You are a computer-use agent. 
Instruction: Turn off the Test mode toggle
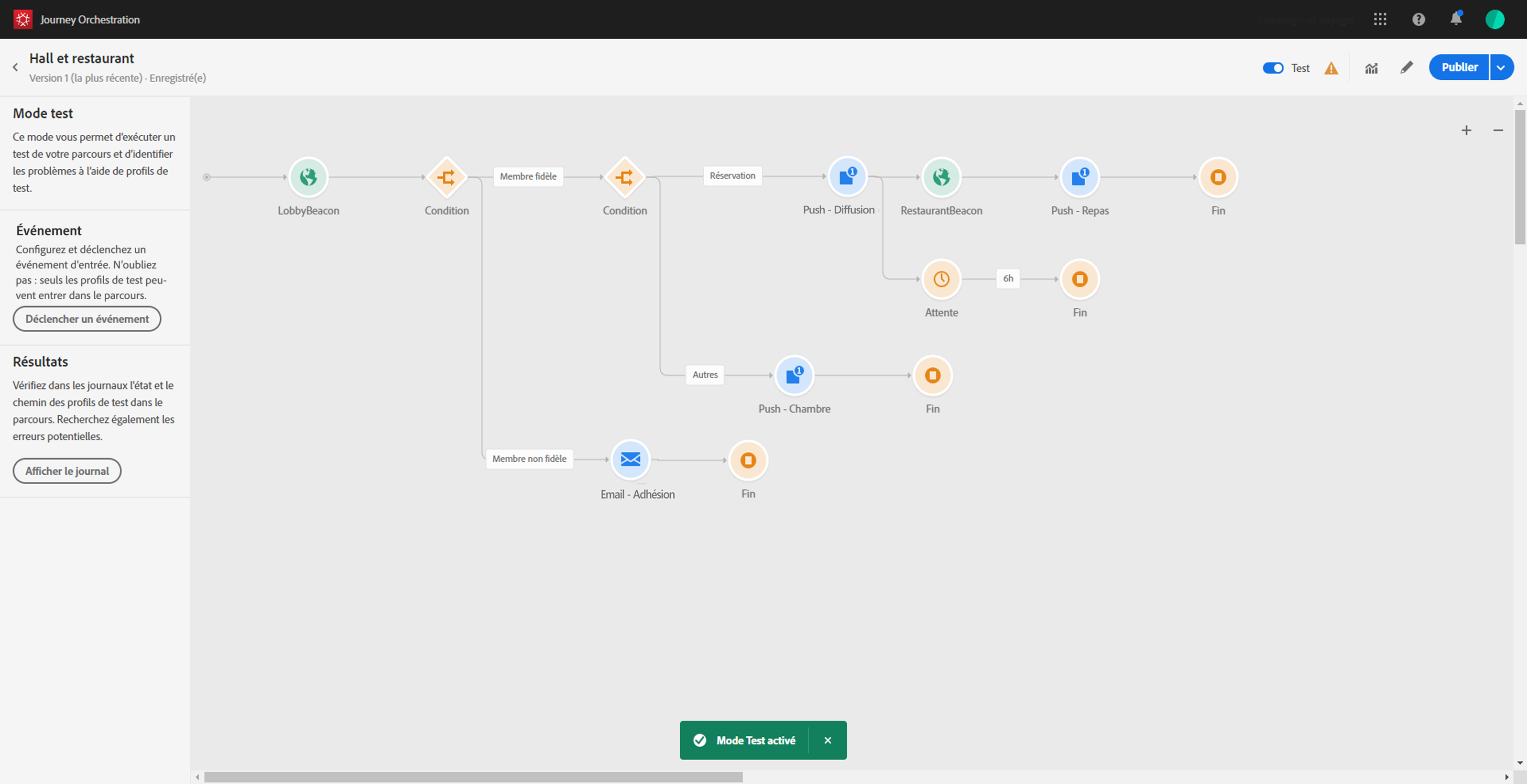click(1272, 68)
